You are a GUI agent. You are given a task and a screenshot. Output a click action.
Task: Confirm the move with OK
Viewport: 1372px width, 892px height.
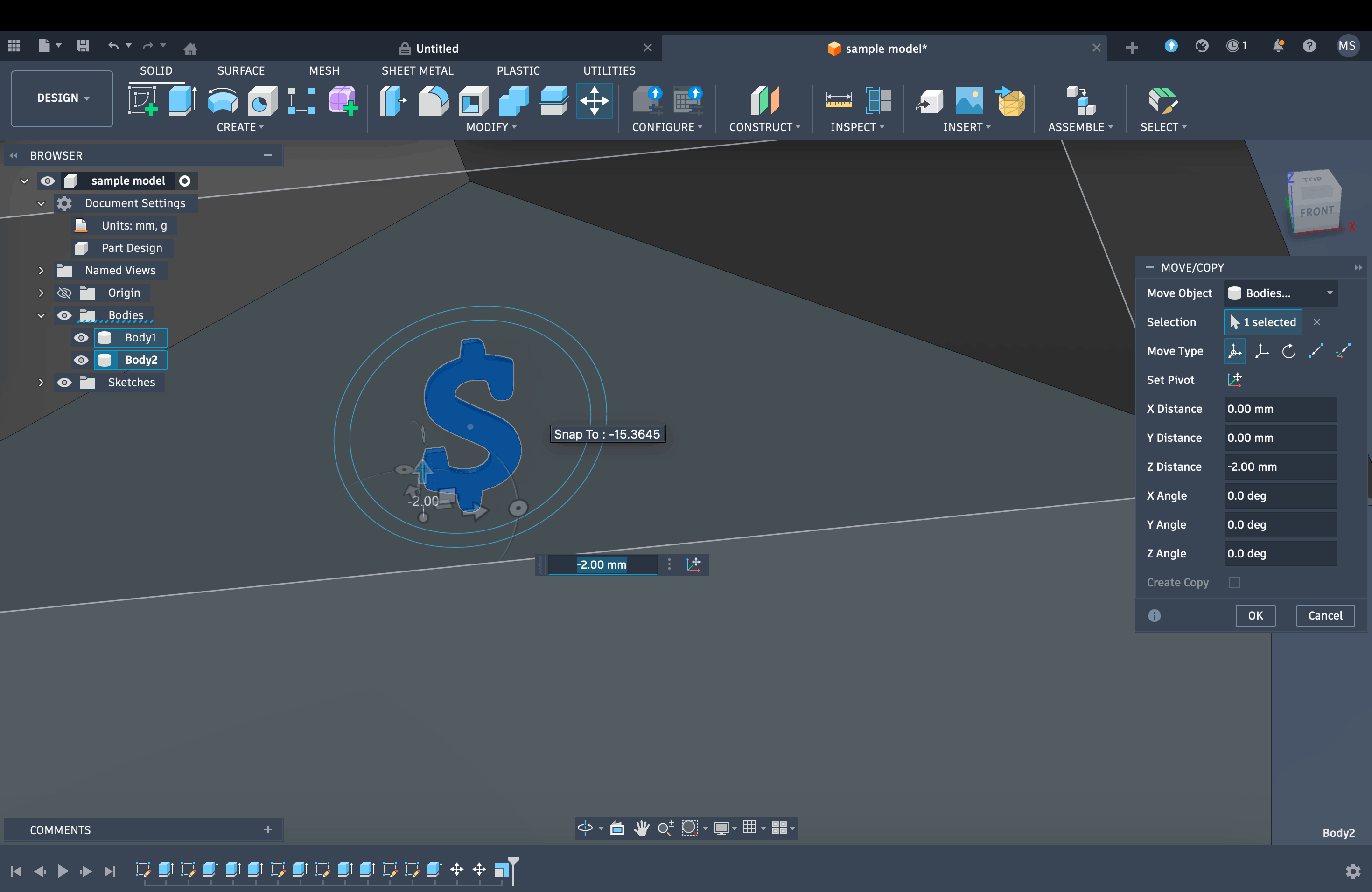pyautogui.click(x=1255, y=615)
